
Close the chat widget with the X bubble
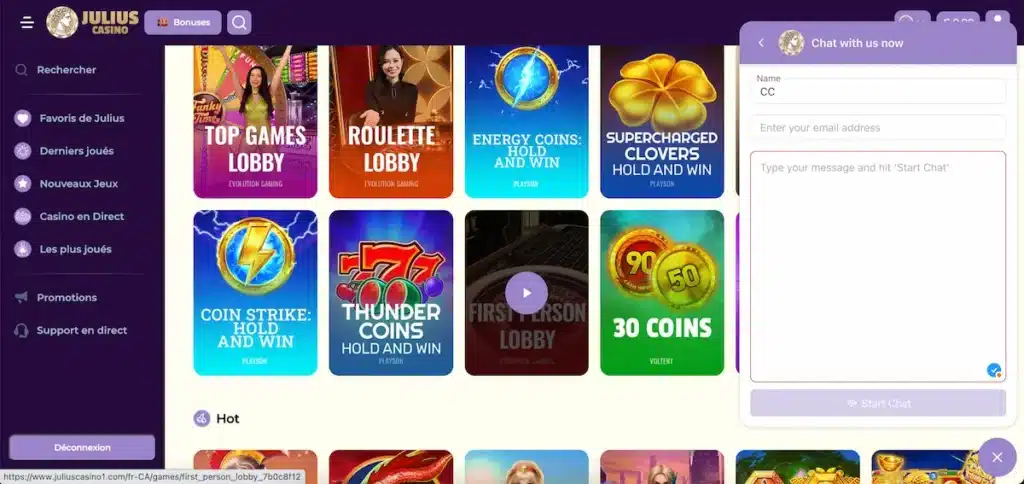[997, 457]
